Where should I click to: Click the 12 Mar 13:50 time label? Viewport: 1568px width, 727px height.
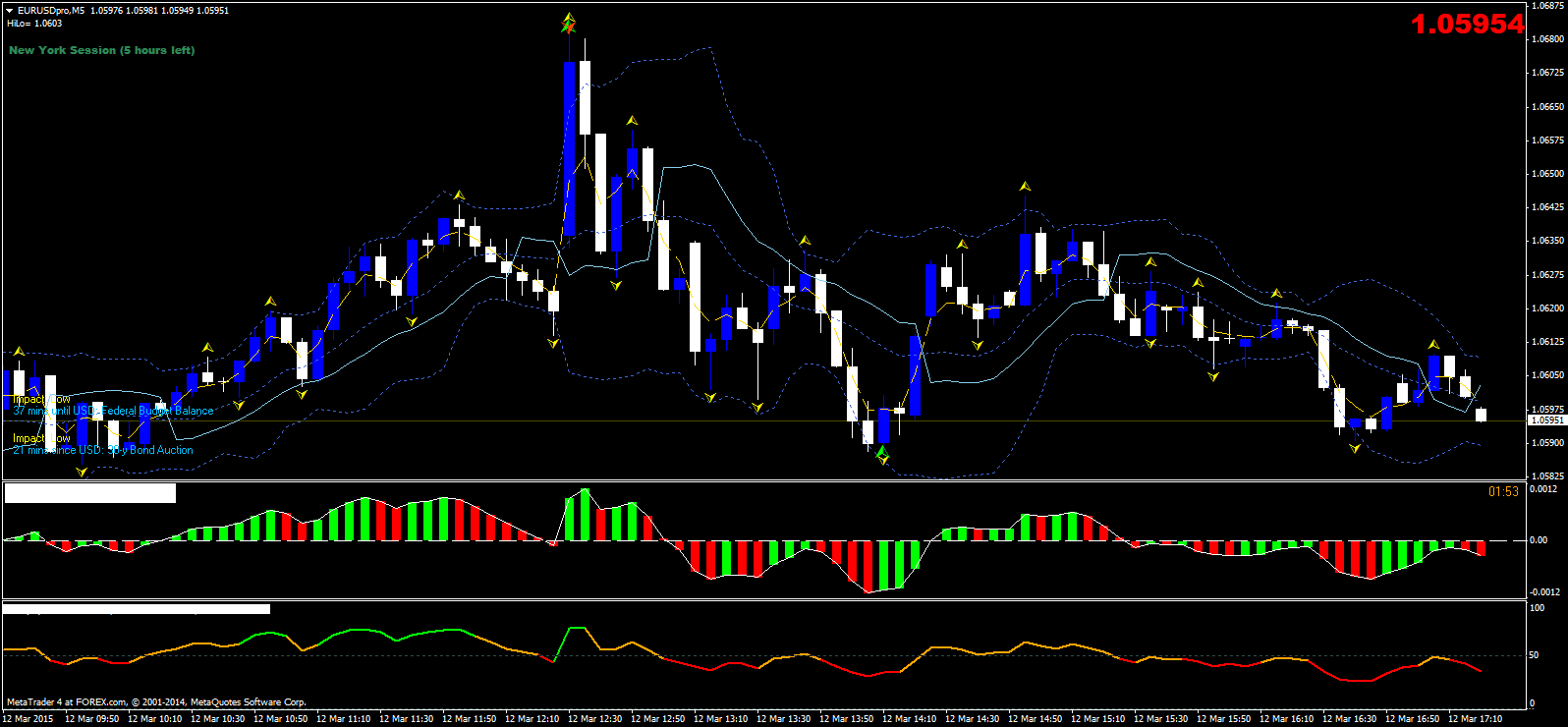(x=846, y=719)
